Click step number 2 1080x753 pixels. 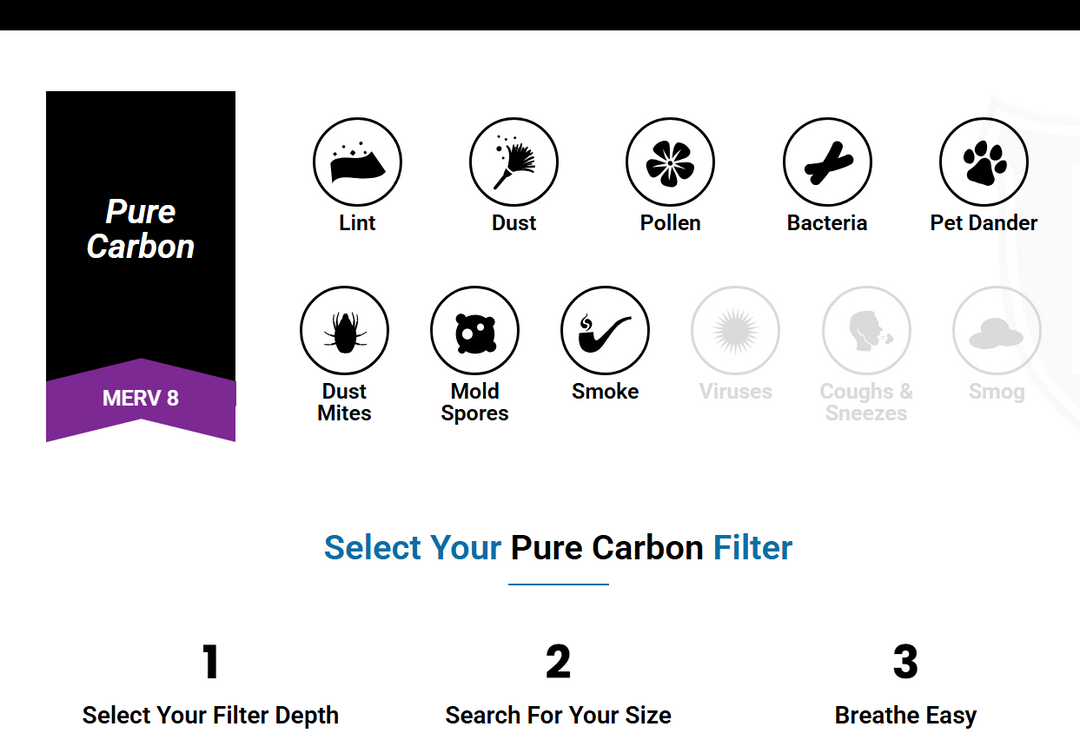tap(558, 662)
